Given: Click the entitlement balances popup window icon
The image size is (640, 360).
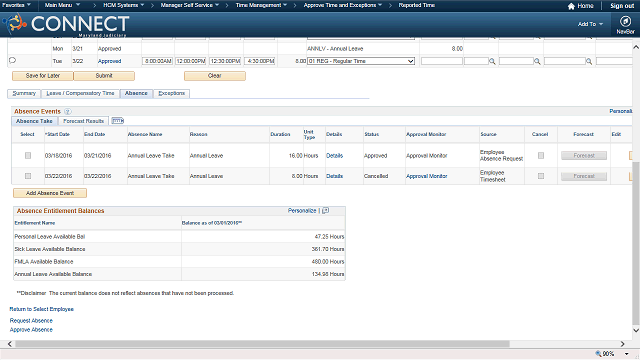Looking at the screenshot, I should (325, 211).
